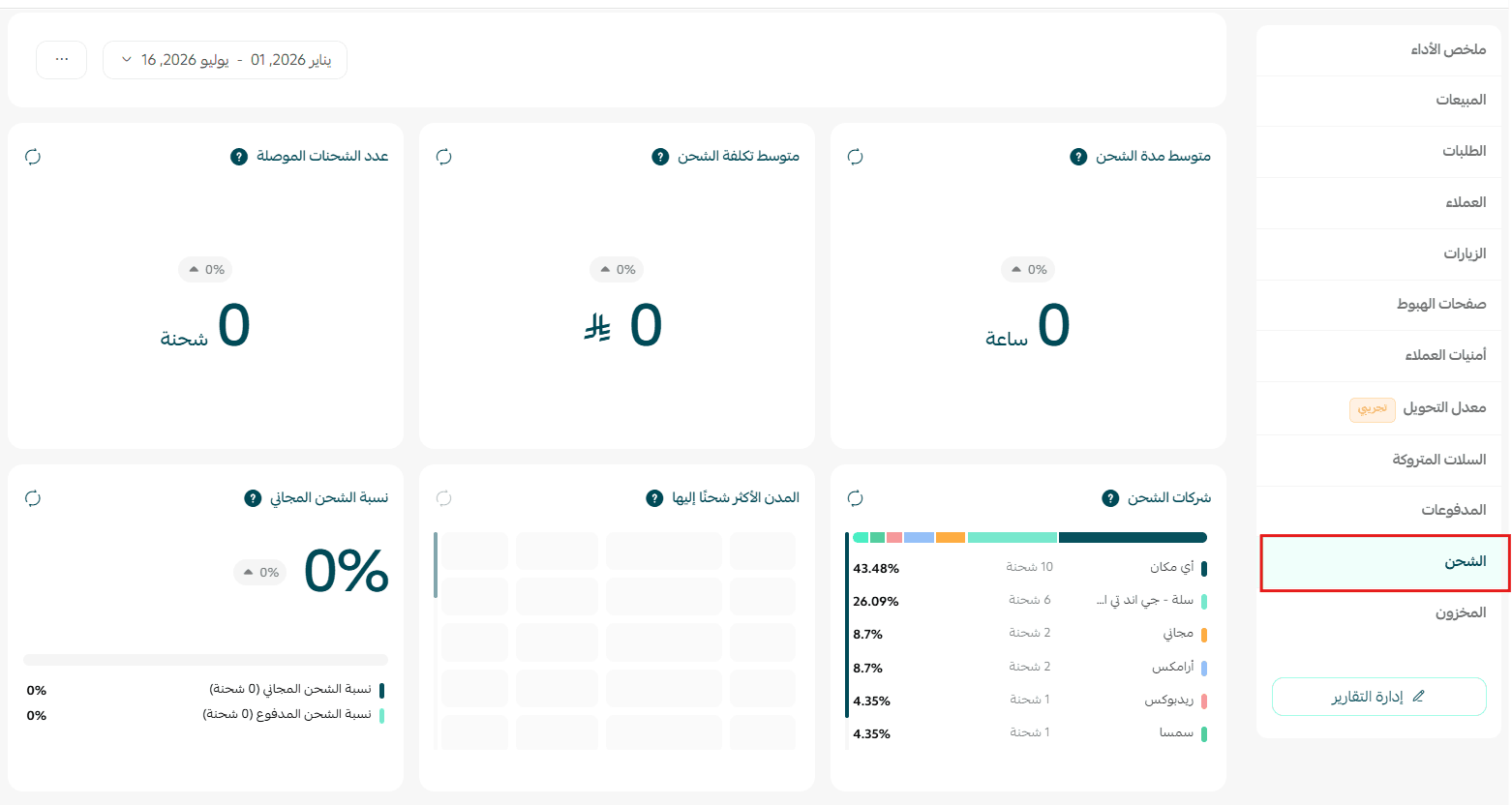Refresh the متوسط تكلفة الشحن card

coord(444,157)
